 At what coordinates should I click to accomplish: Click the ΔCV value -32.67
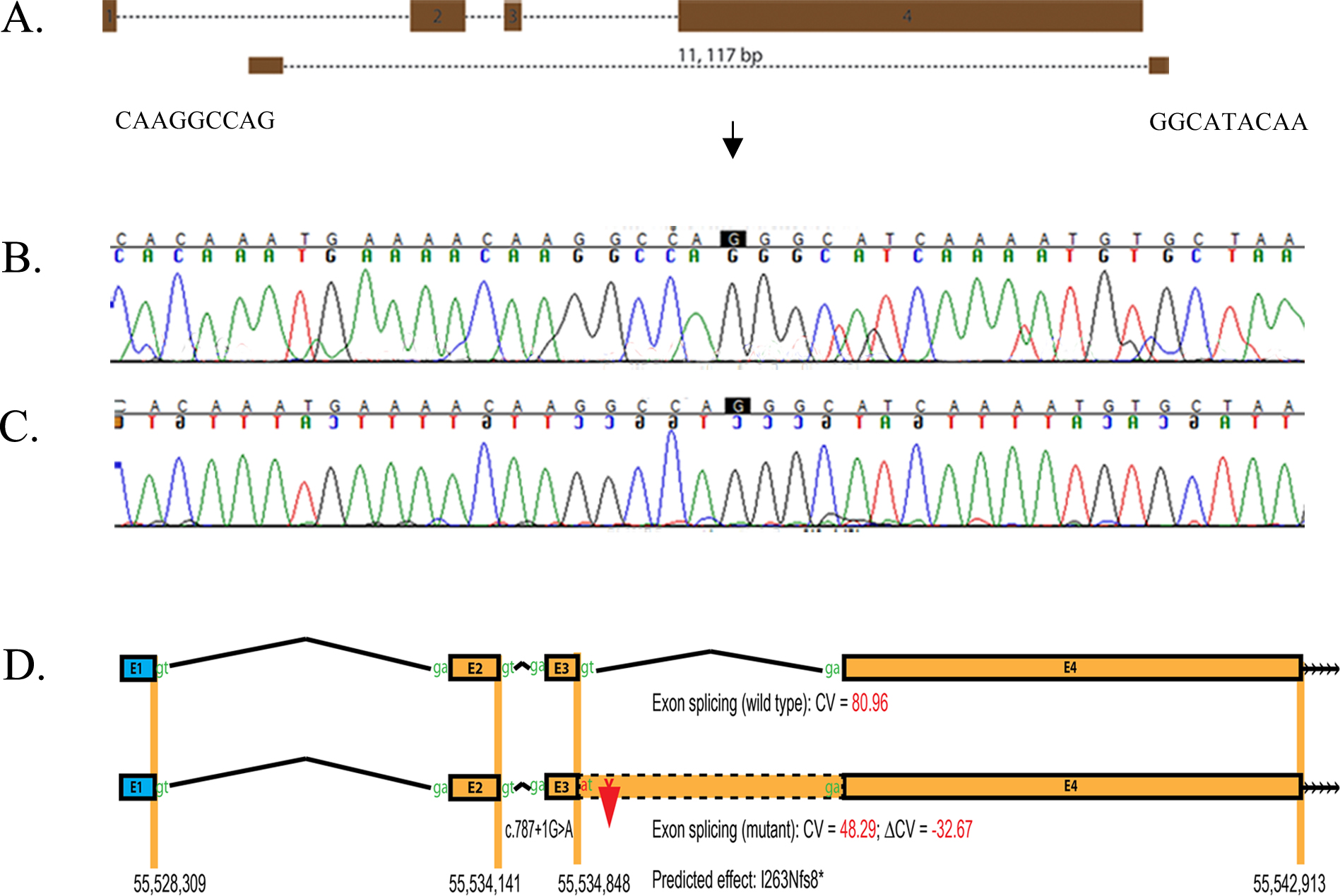[951, 830]
